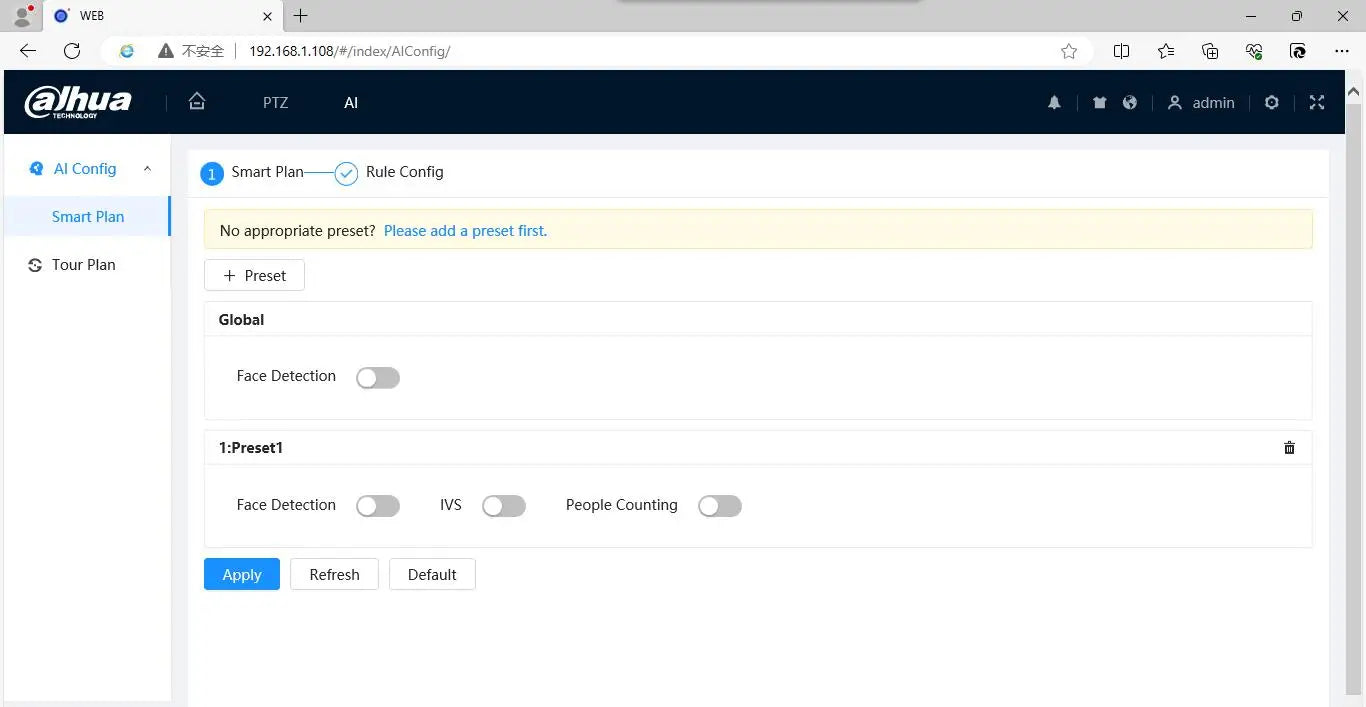Delete Preset1 using the trash icon
This screenshot has width=1366, height=707.
click(x=1289, y=448)
